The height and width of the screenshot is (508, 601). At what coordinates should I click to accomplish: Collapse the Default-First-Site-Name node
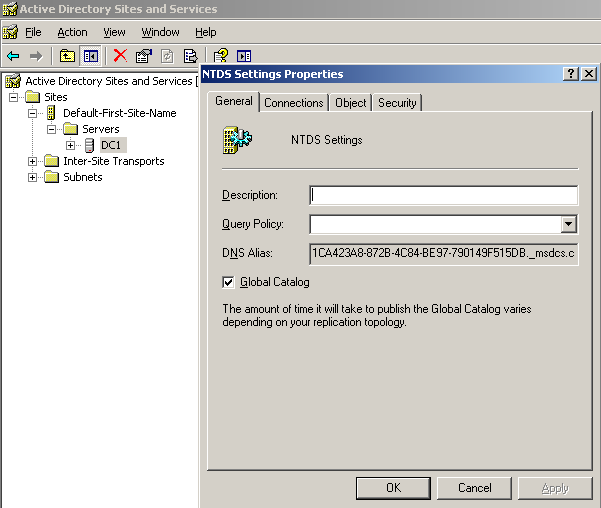(33, 113)
